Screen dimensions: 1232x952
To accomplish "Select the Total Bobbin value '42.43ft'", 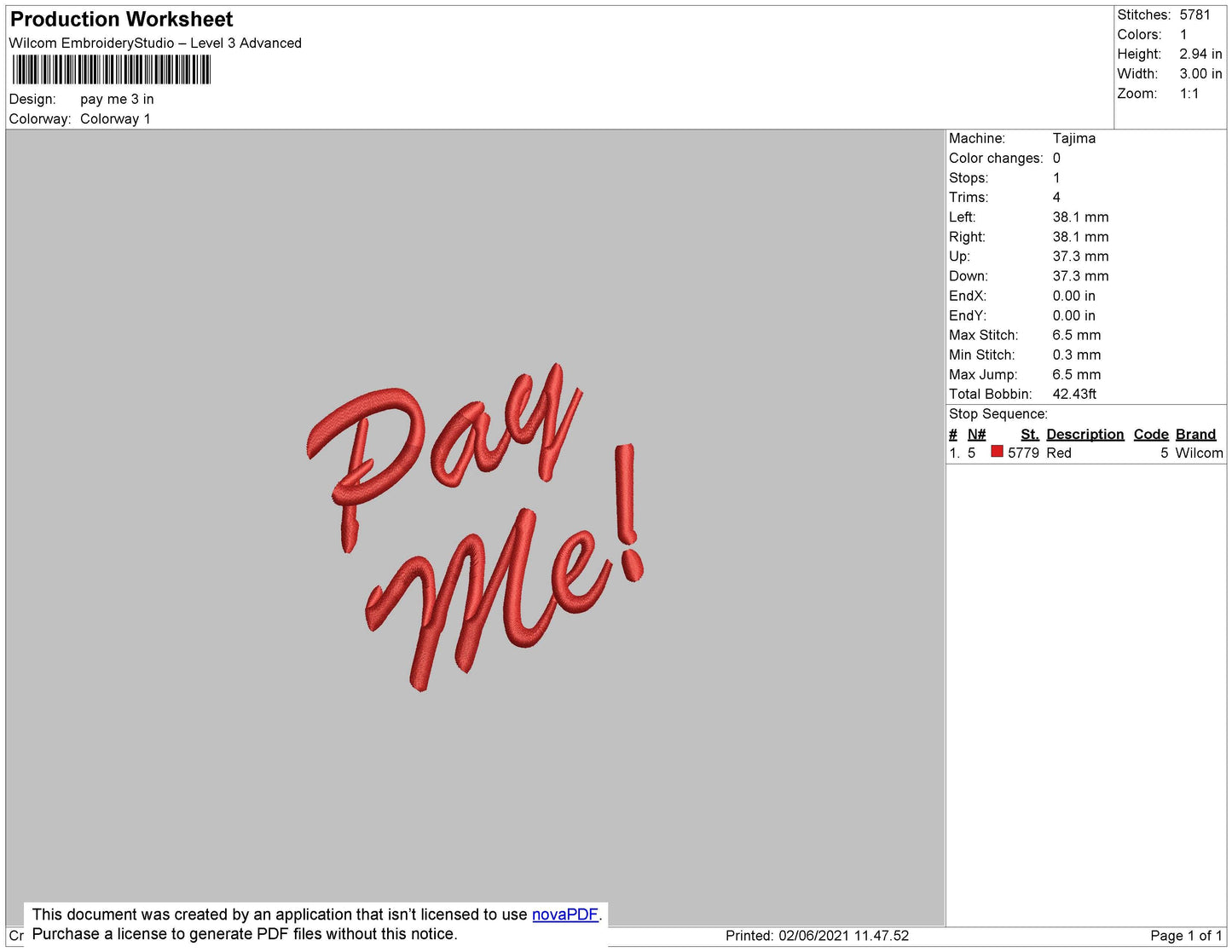I will point(1074,394).
